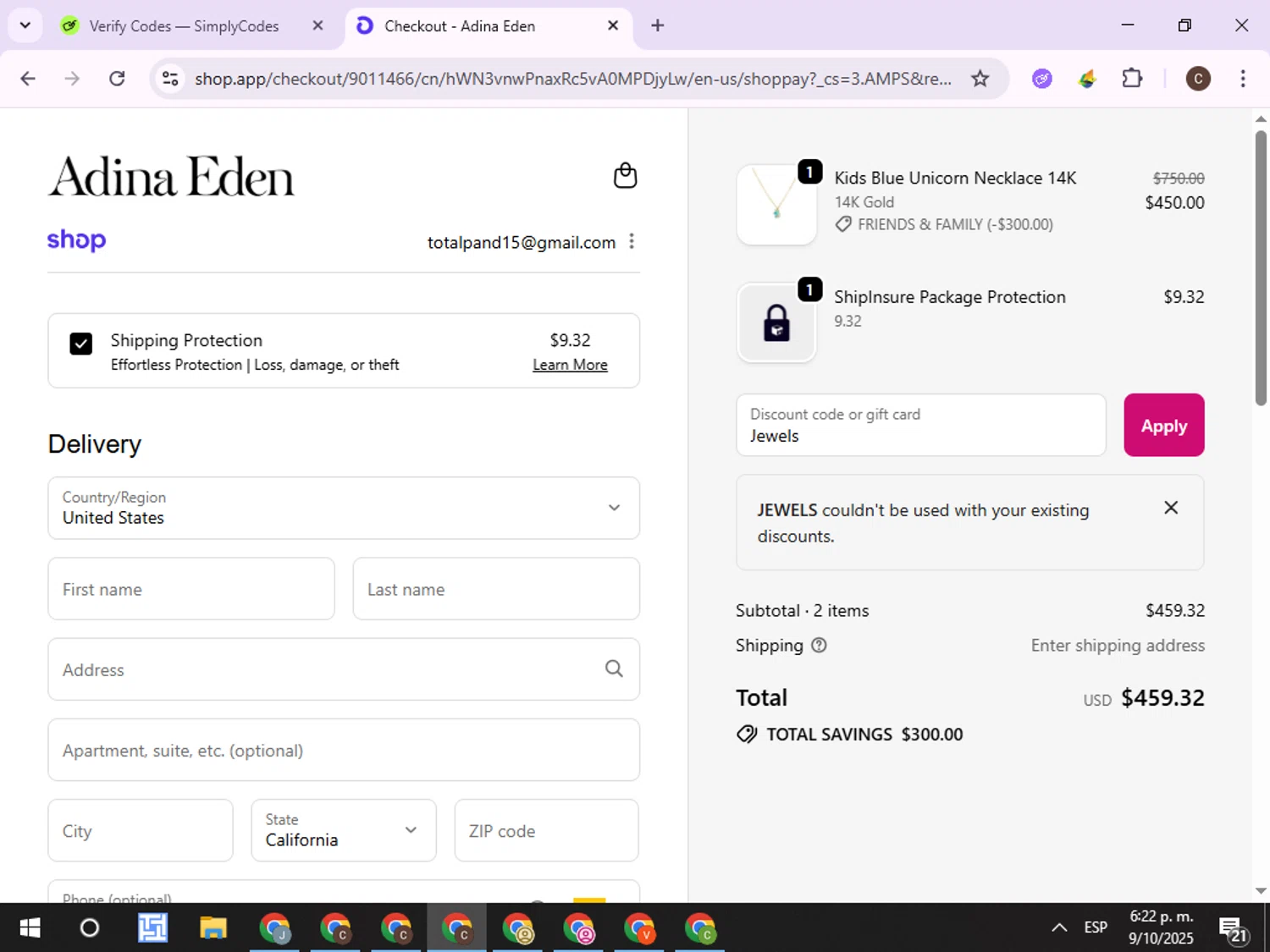The width and height of the screenshot is (1270, 952).
Task: Open the tab search dropdown arrow
Action: coord(25,25)
